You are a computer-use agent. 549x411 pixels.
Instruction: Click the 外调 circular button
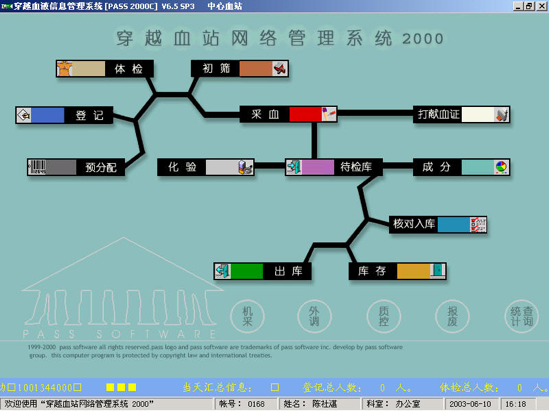(314, 316)
